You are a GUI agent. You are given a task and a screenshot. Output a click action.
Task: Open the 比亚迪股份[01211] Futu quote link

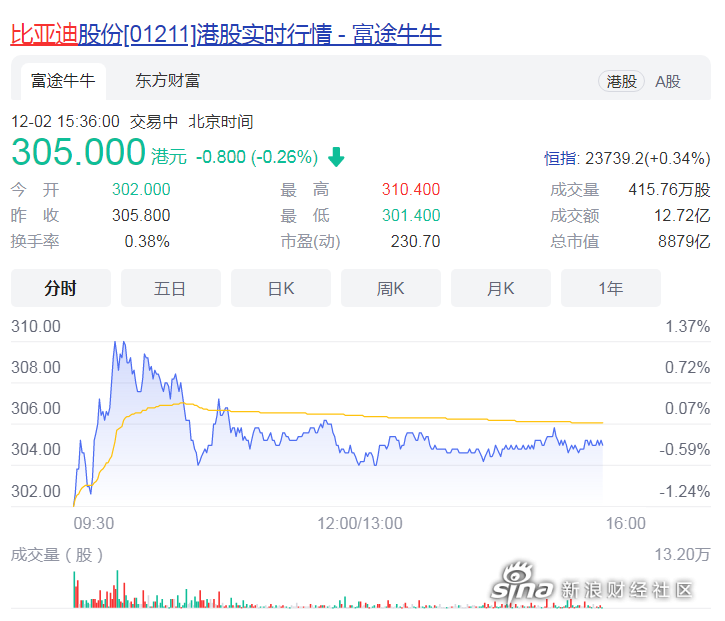[x=226, y=35]
